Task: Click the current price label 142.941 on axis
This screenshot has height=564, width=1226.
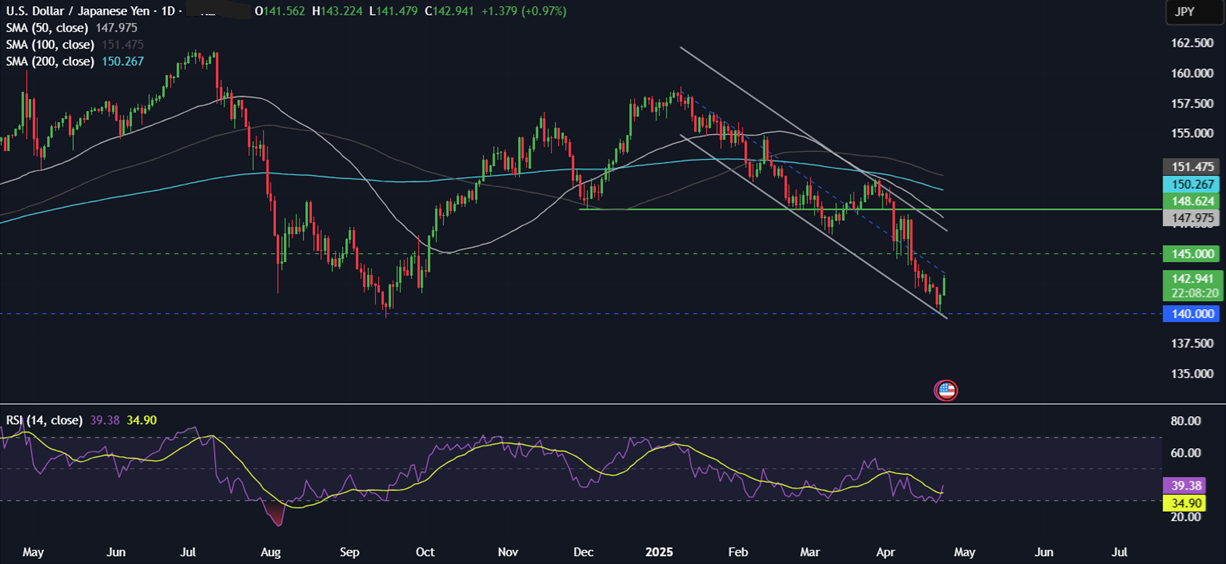Action: 1192,278
